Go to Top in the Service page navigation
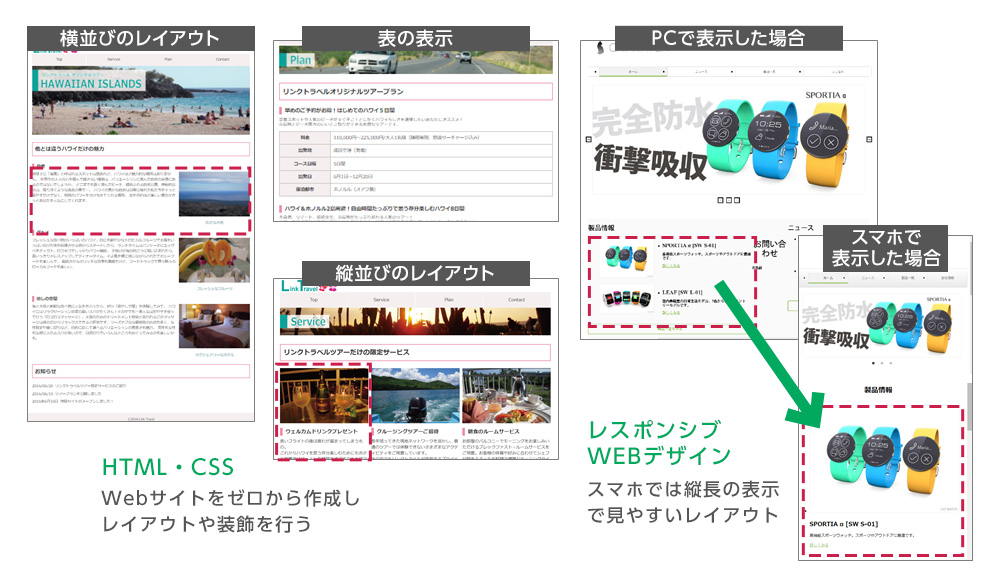 click(314, 299)
